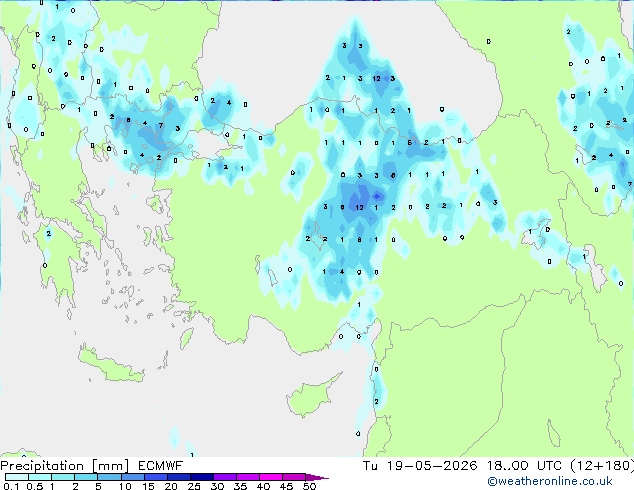Click the '0.5' legend scale label
This screenshot has width=634, height=490.
click(x=34, y=486)
